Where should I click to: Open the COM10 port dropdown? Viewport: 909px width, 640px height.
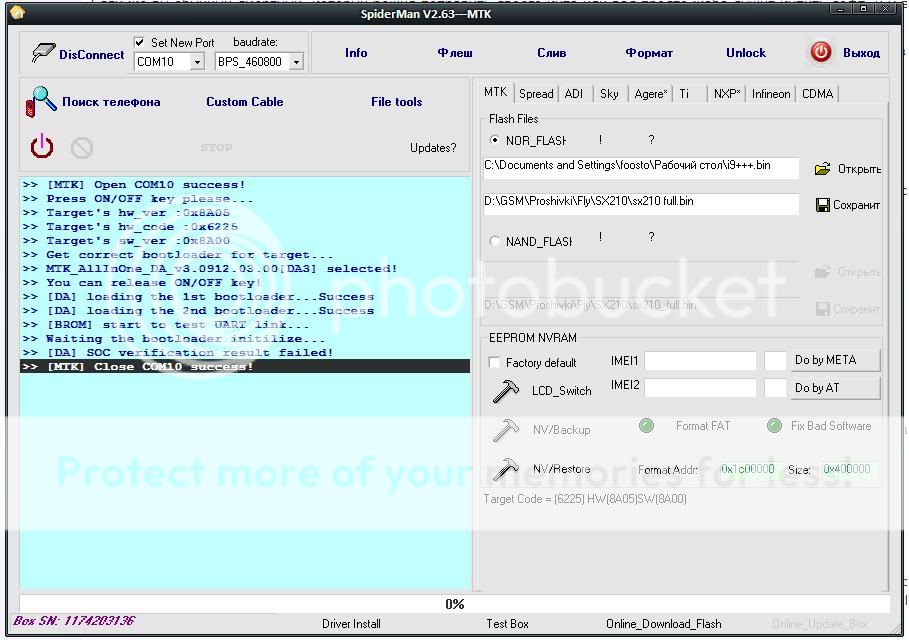(x=197, y=61)
